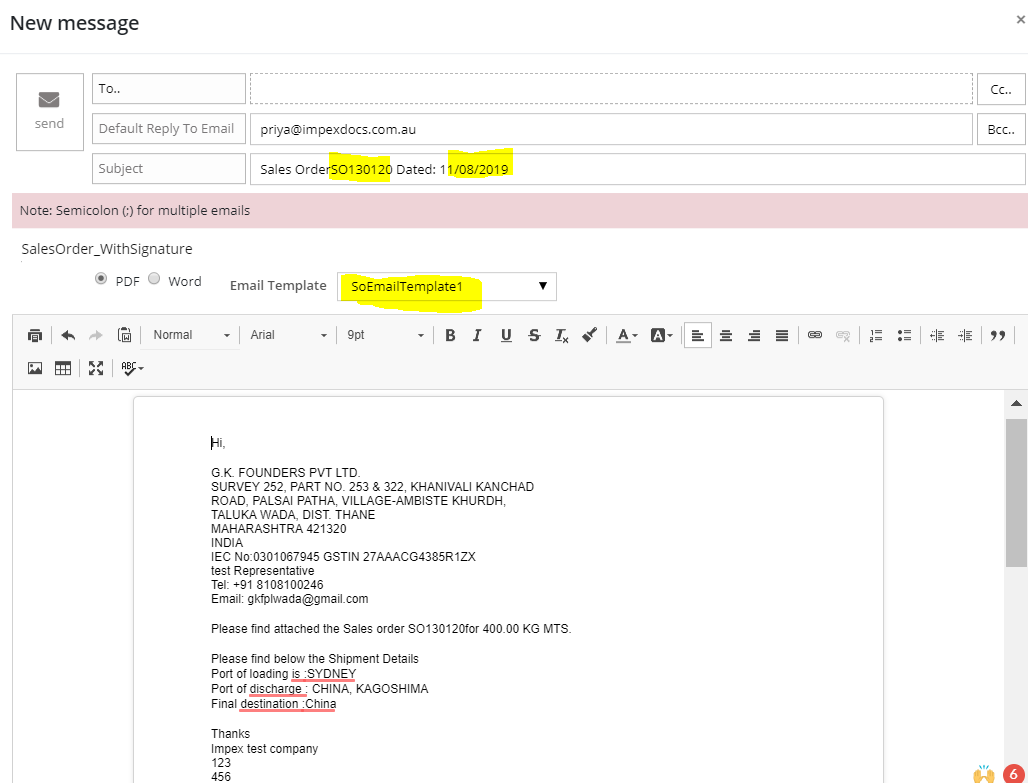
Task: Click the format painter brush icon
Action: tap(589, 335)
